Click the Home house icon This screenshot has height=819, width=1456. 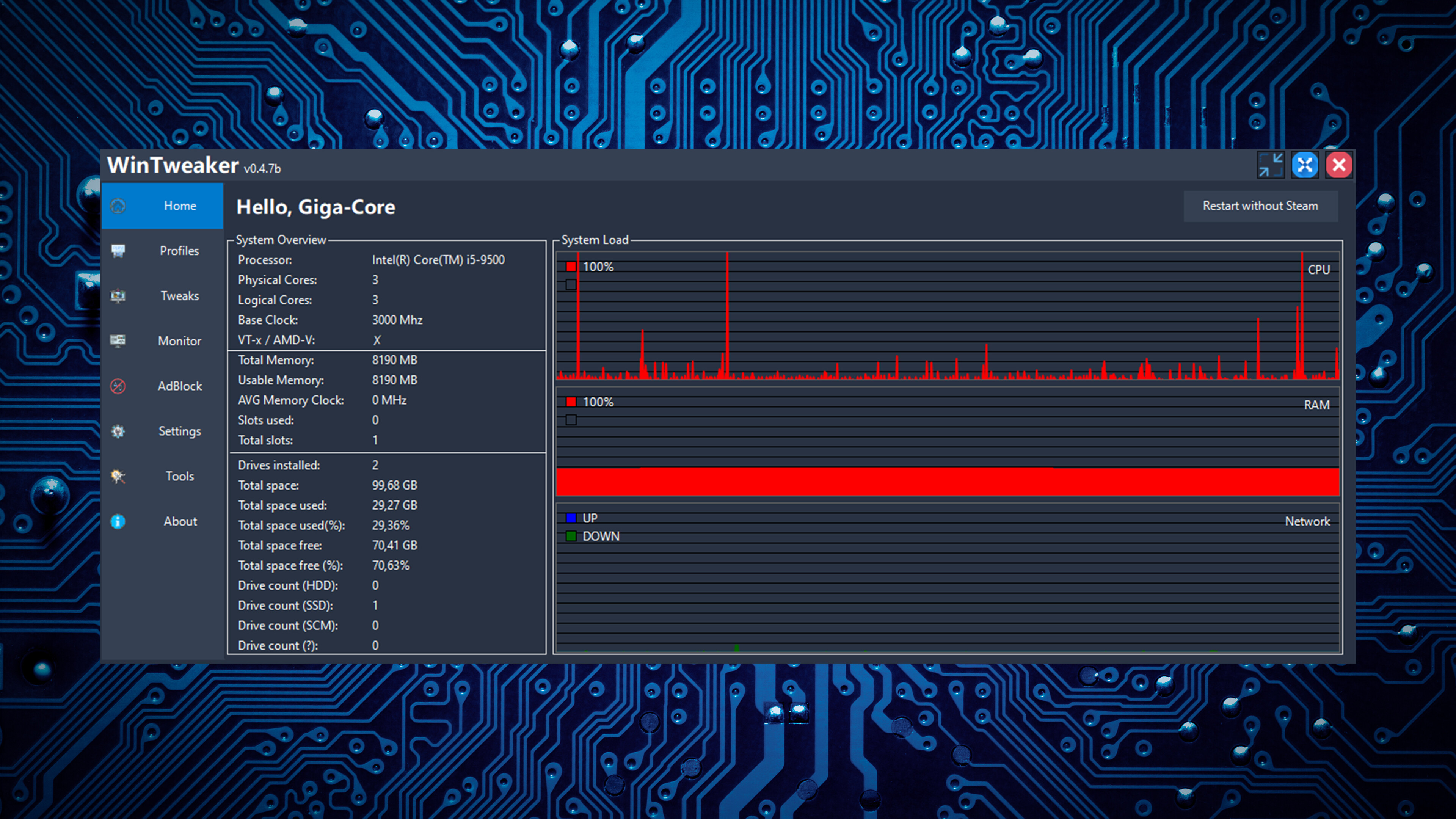click(118, 206)
